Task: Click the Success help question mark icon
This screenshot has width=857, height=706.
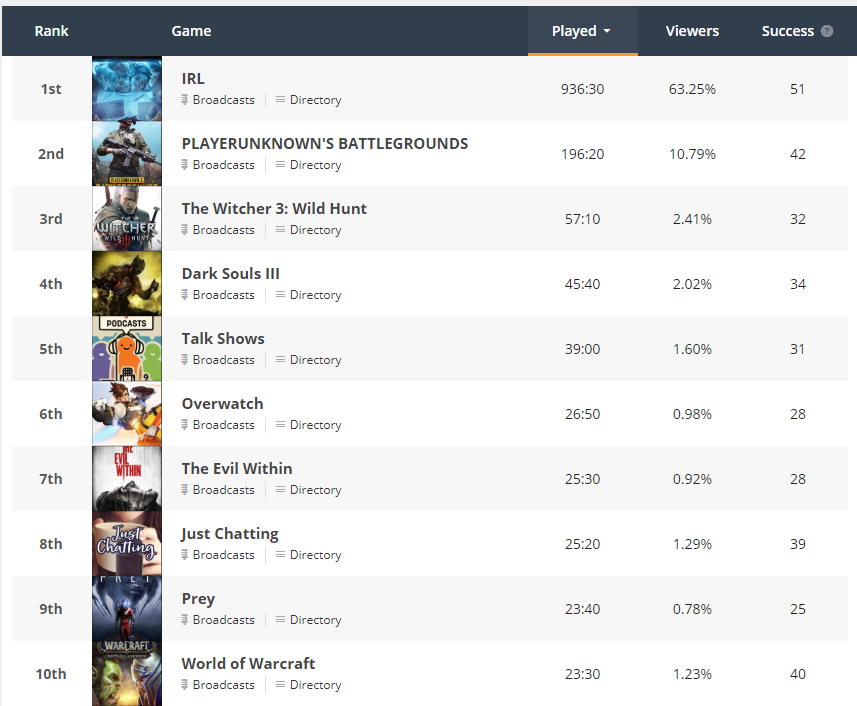Action: click(x=827, y=31)
